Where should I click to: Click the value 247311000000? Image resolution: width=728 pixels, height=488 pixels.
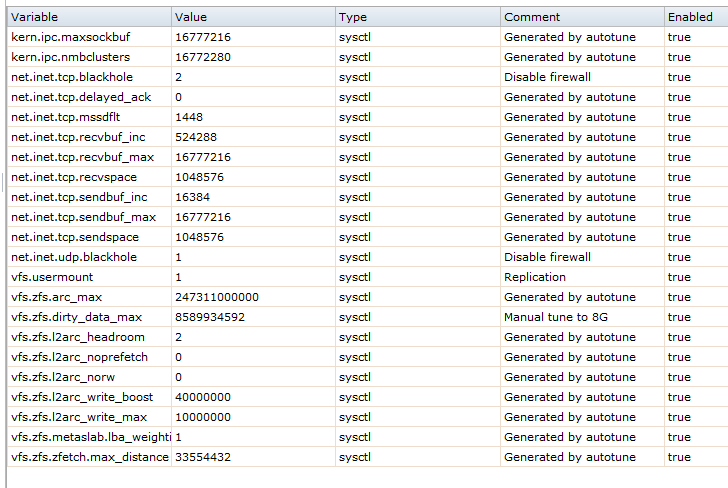point(217,297)
